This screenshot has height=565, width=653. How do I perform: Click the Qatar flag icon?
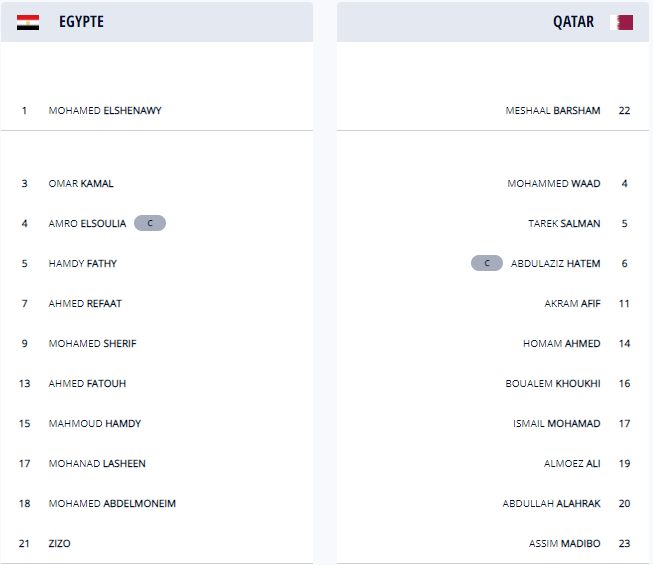tap(621, 22)
